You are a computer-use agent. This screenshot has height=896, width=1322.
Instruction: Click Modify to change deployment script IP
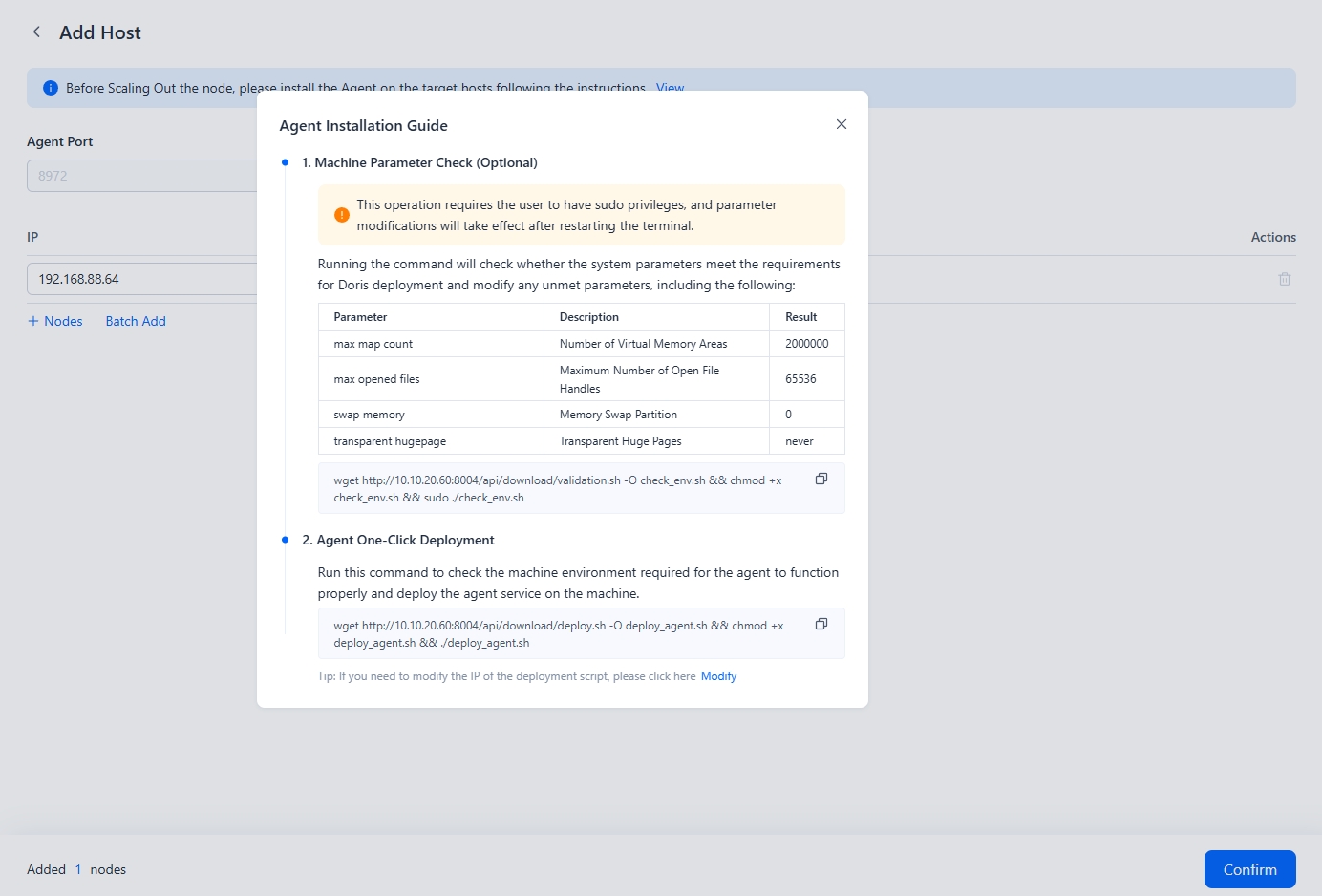point(718,675)
